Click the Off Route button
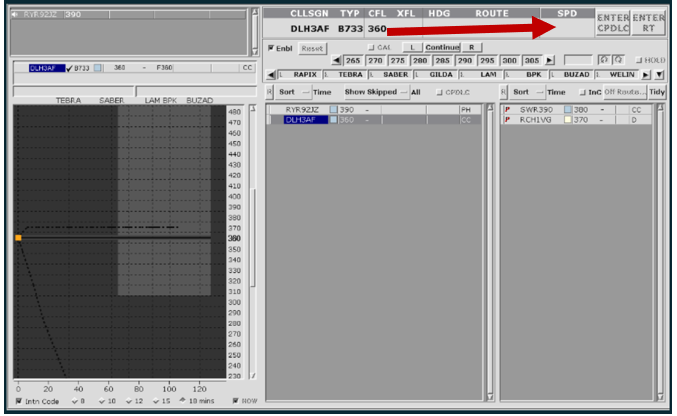 [625, 92]
